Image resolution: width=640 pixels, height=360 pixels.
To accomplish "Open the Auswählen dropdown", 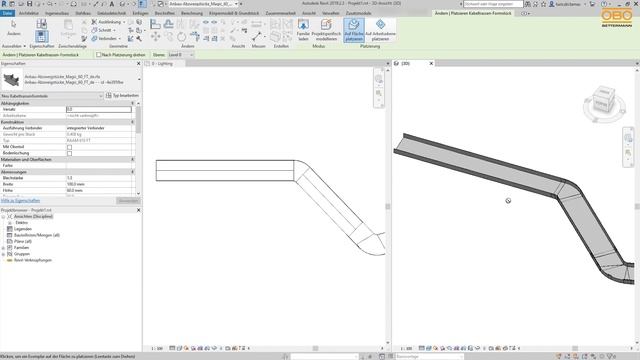I will pyautogui.click(x=14, y=46).
